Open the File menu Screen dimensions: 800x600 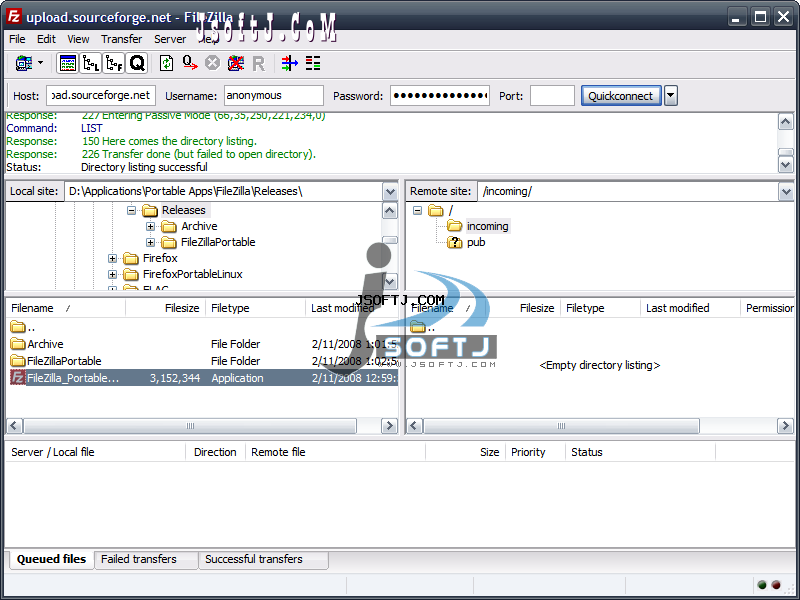[17, 39]
